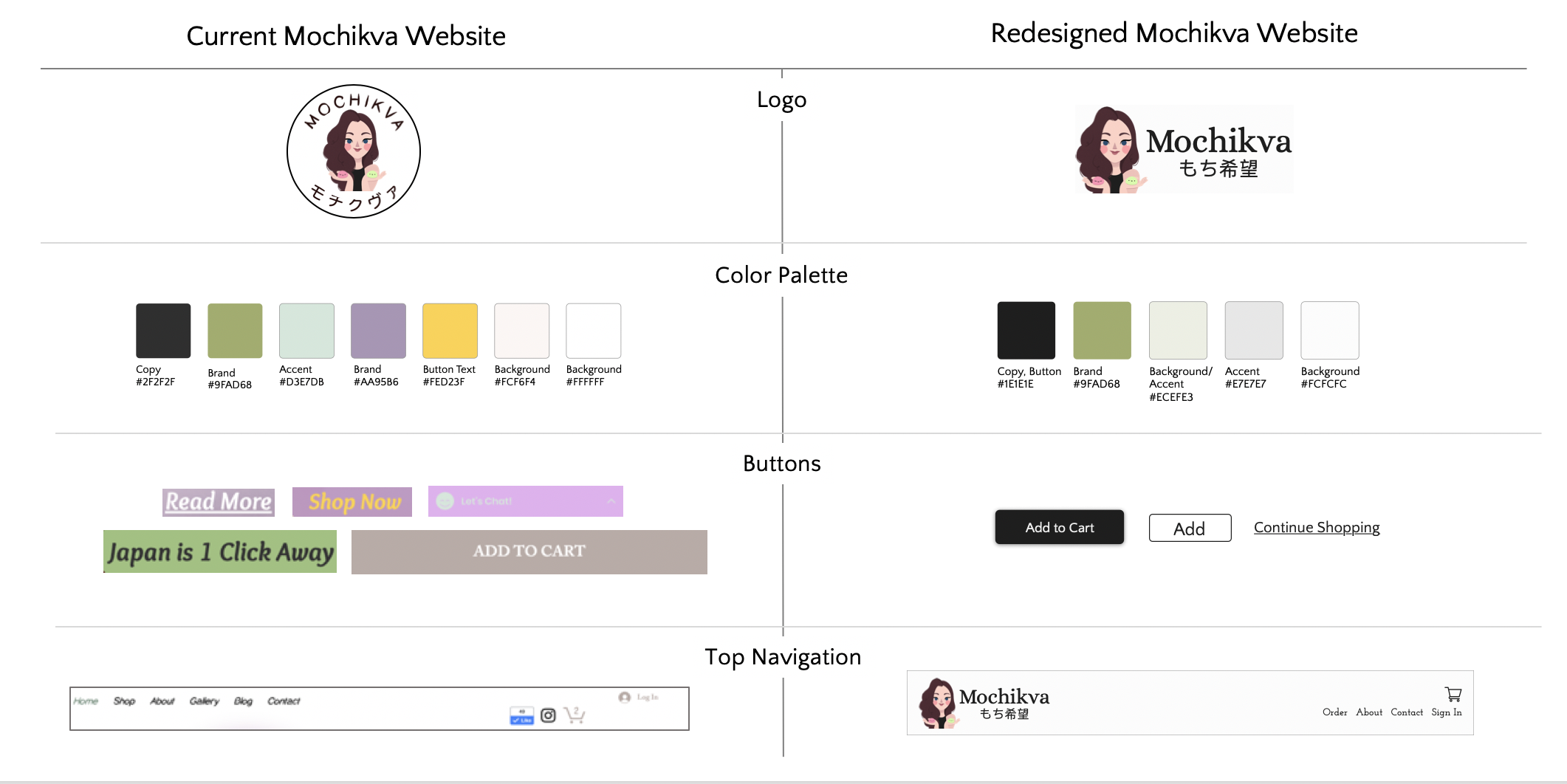Viewport: 1567px width, 784px height.
Task: Select Gallery in current navigation
Action: [205, 701]
